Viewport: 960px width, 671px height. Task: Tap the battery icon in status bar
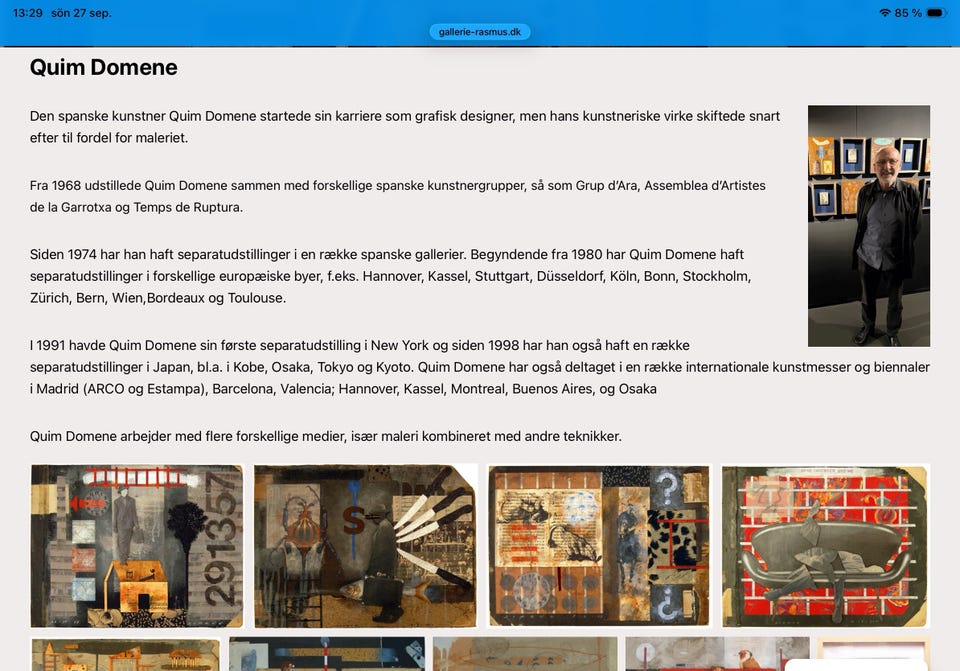pos(937,13)
